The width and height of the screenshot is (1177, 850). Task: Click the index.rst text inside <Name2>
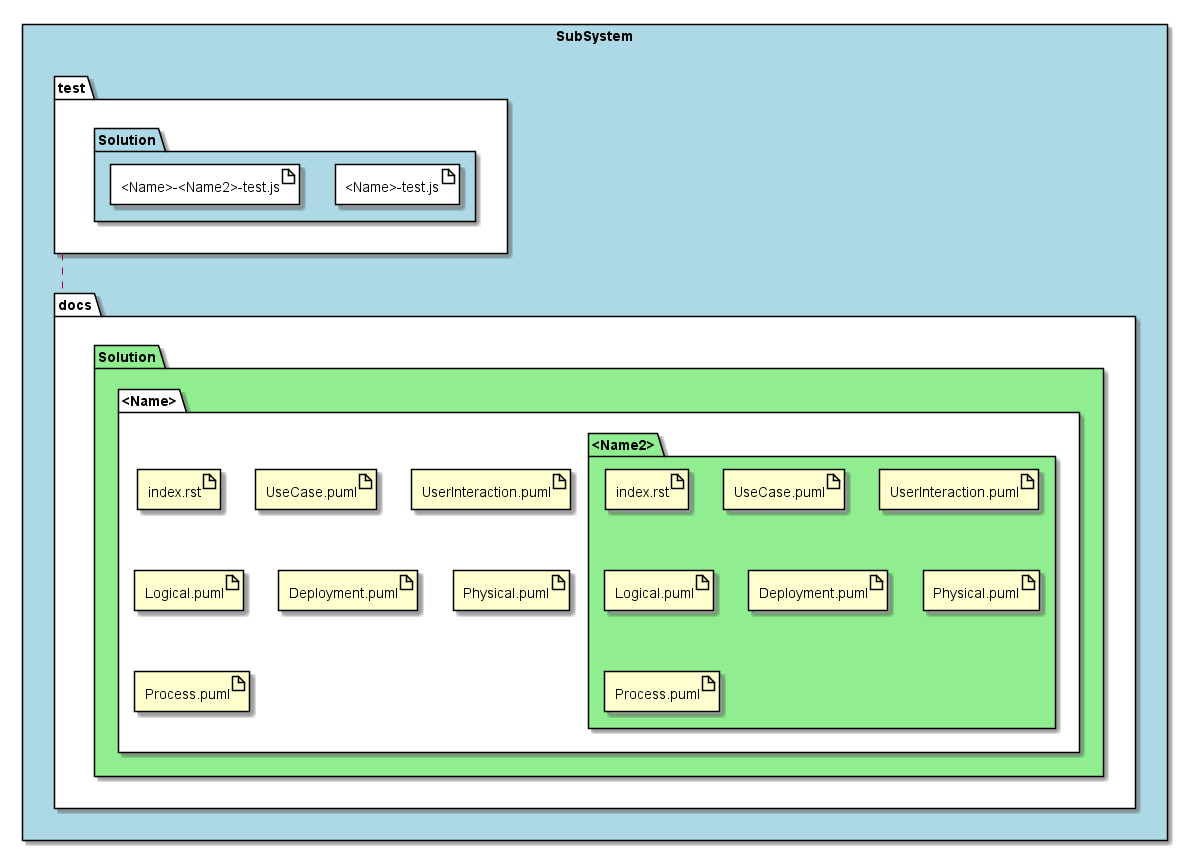[x=642, y=493]
